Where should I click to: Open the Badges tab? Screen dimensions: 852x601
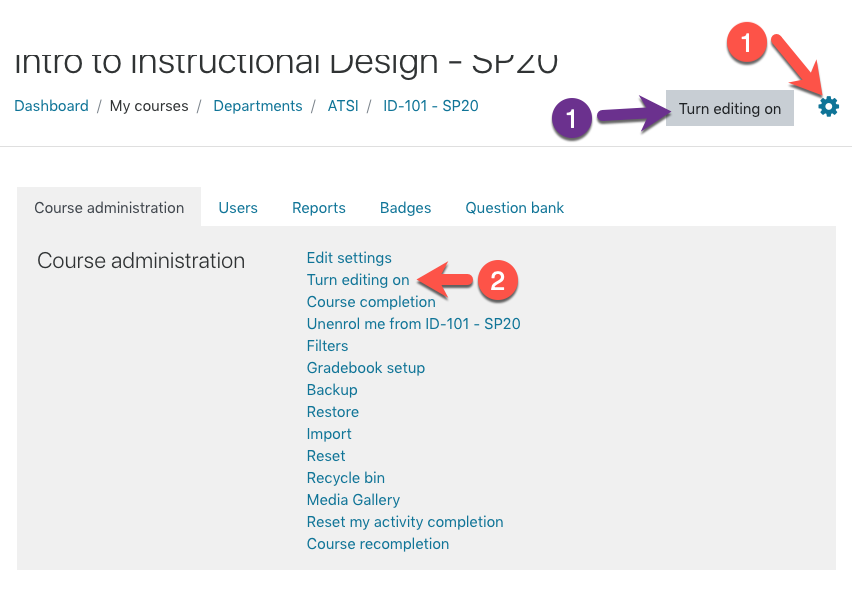pyautogui.click(x=405, y=208)
